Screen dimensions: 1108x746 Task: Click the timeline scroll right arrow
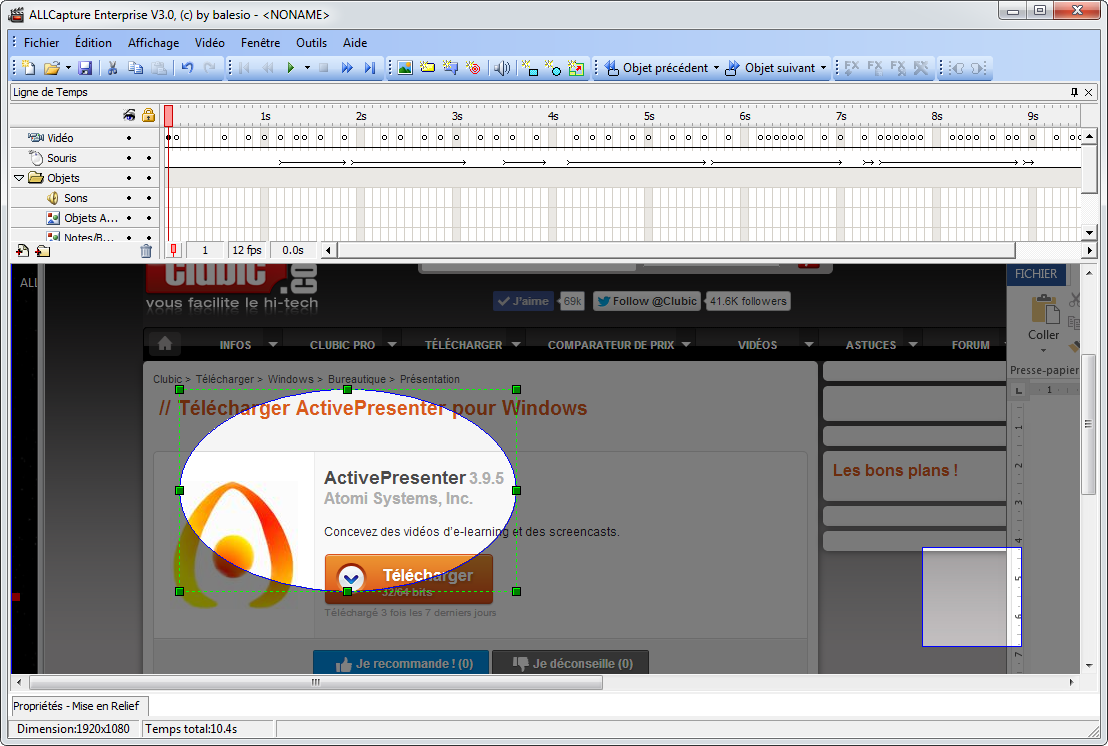[x=1089, y=250]
